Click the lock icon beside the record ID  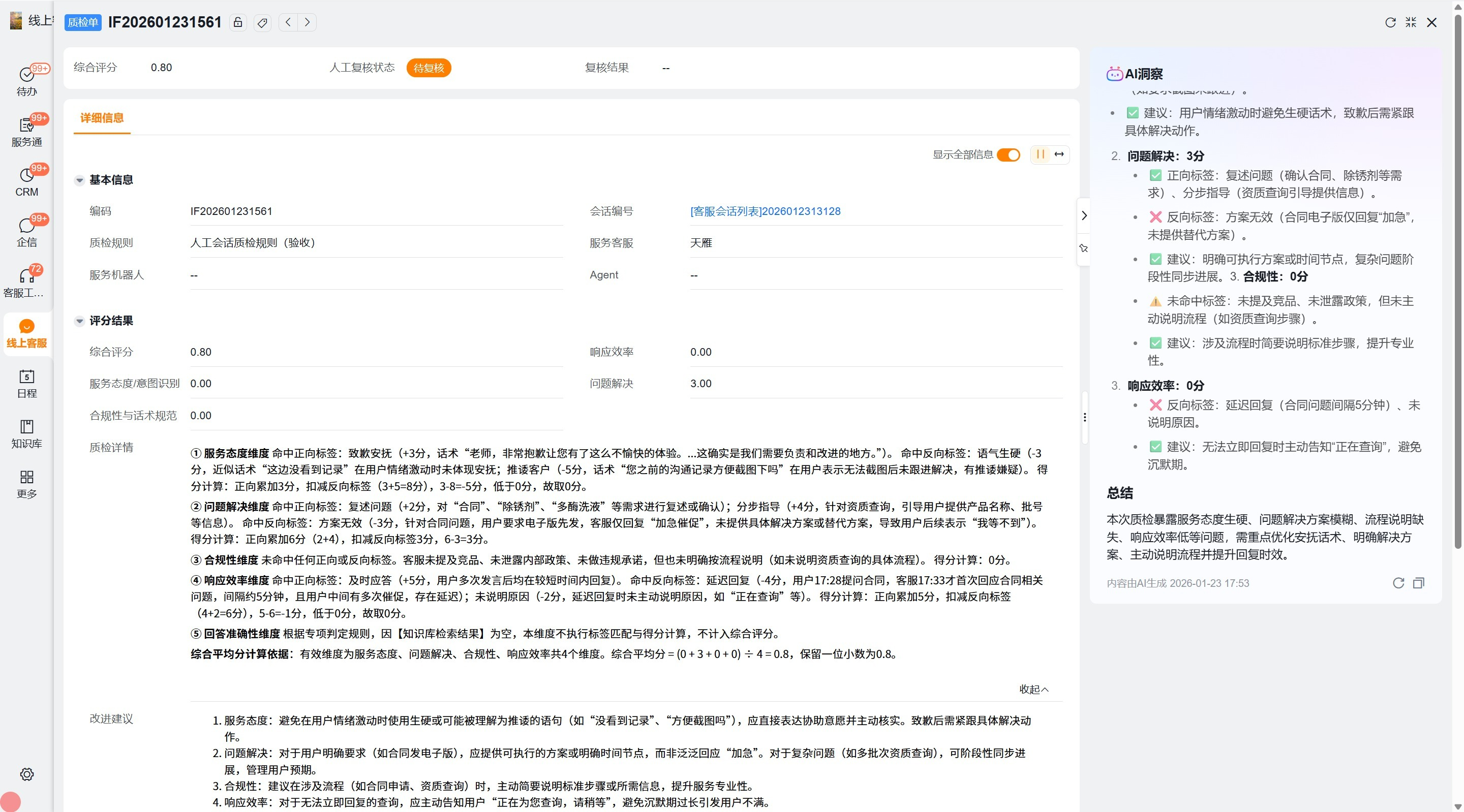238,22
